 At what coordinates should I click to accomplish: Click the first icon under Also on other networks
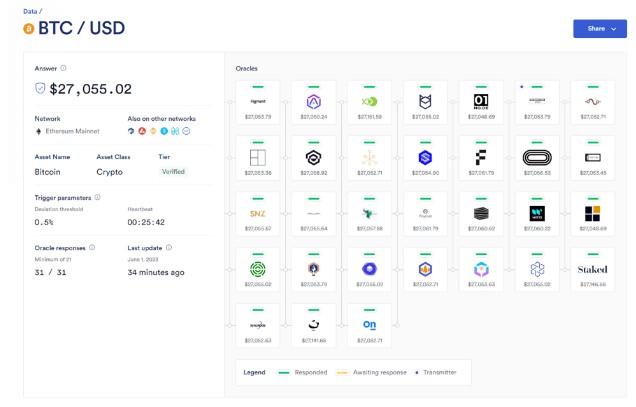[132, 131]
